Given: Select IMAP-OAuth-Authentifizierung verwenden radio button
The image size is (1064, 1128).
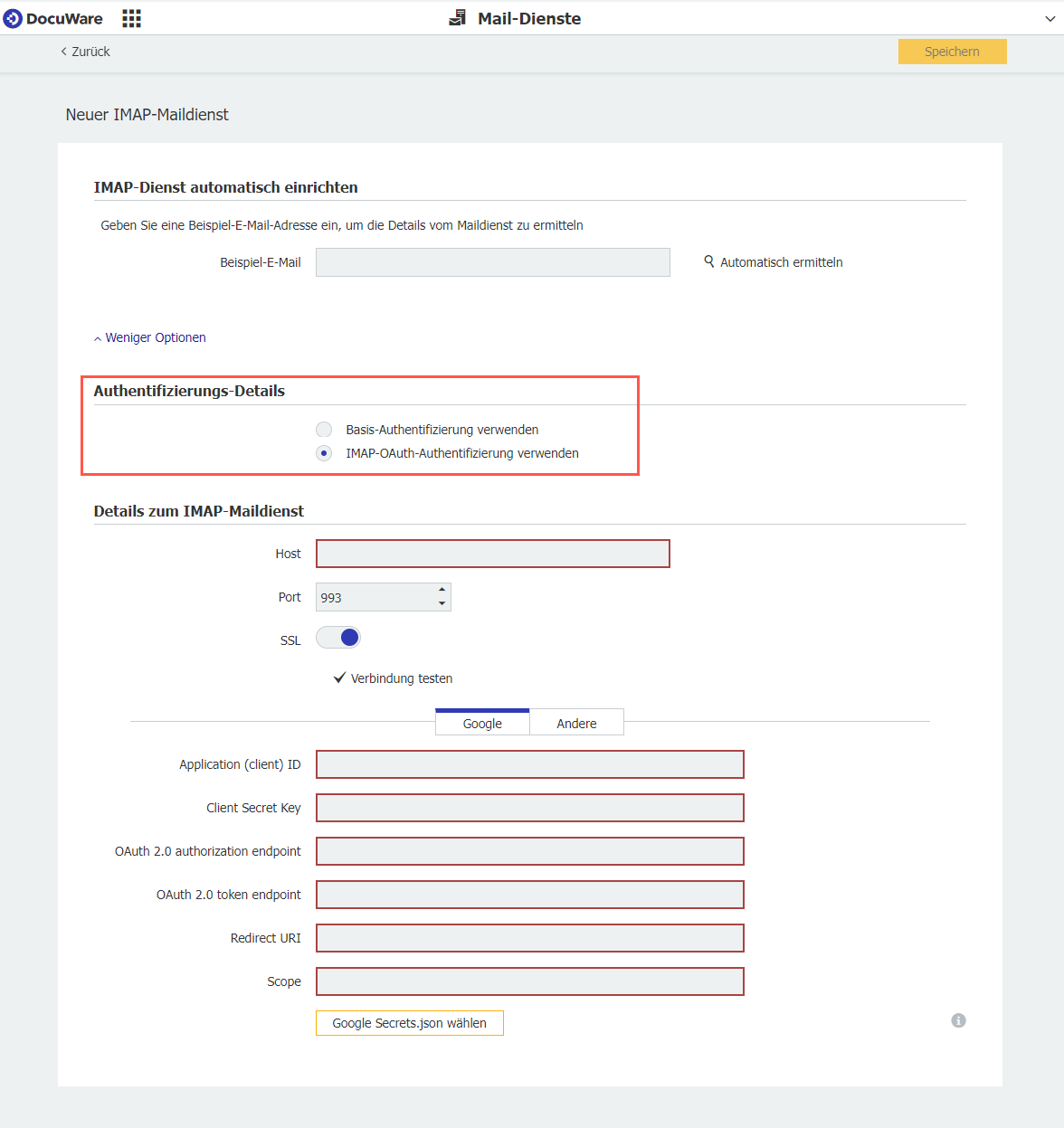Looking at the screenshot, I should [324, 453].
